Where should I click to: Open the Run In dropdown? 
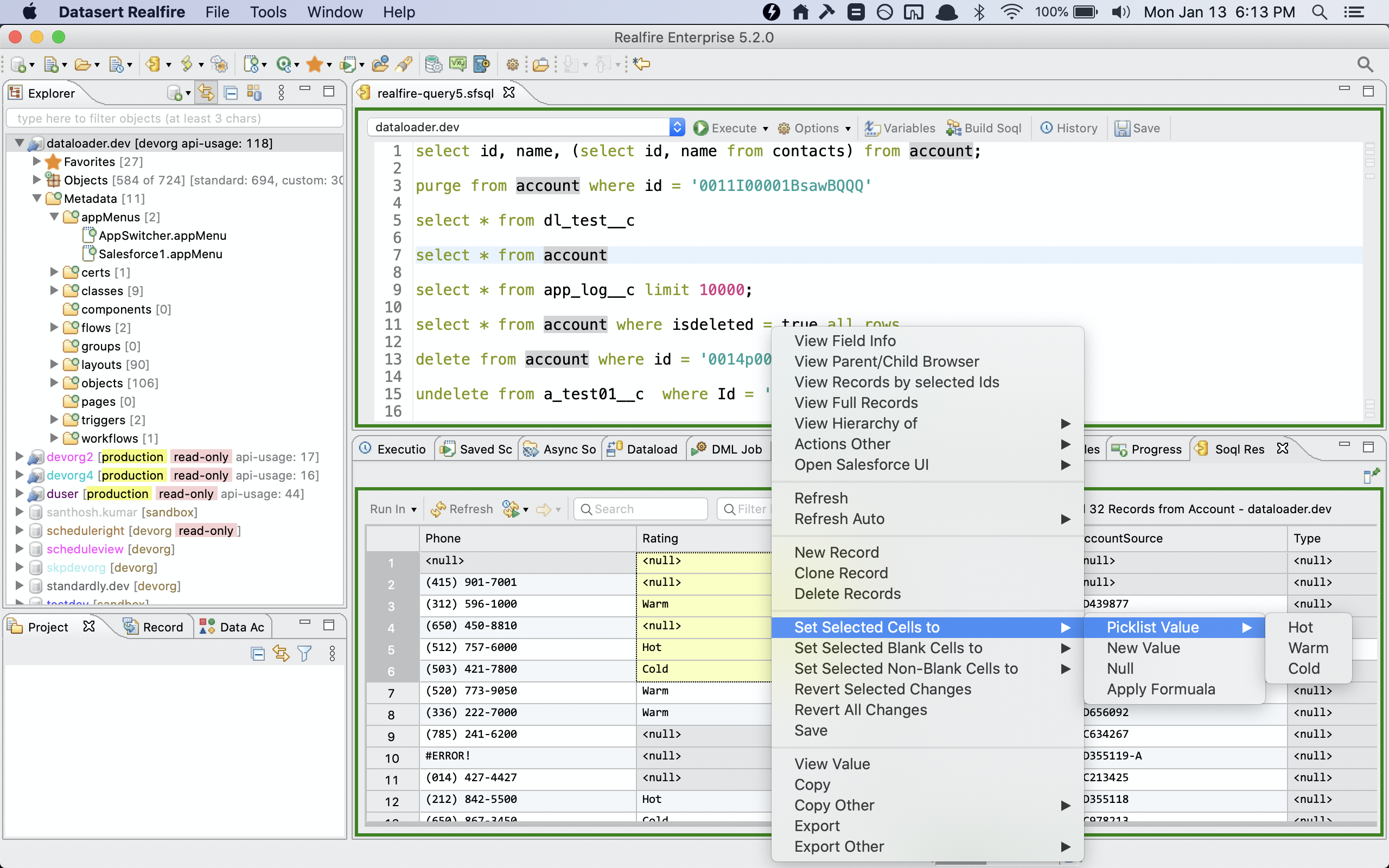point(393,509)
